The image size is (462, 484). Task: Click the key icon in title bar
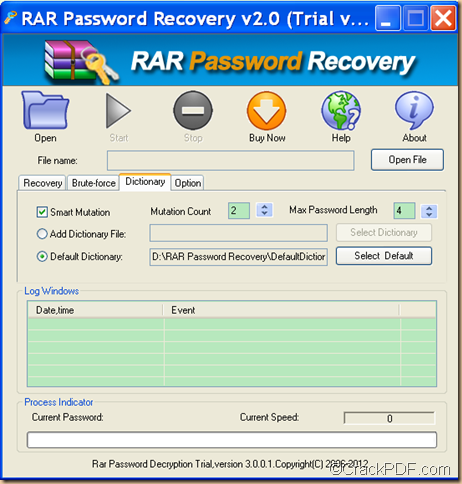tap(11, 18)
